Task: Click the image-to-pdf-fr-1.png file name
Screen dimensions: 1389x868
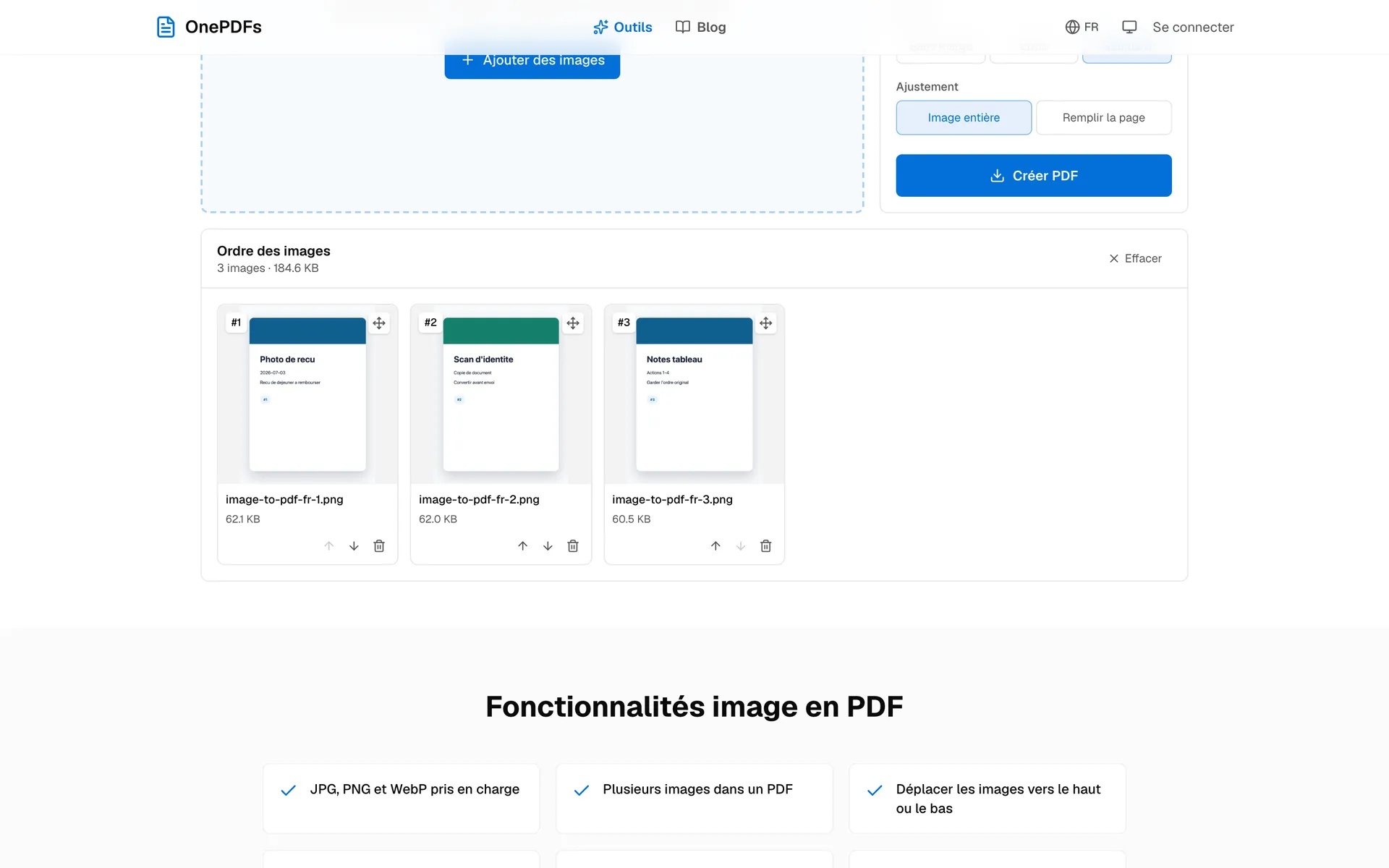Action: pos(284,500)
